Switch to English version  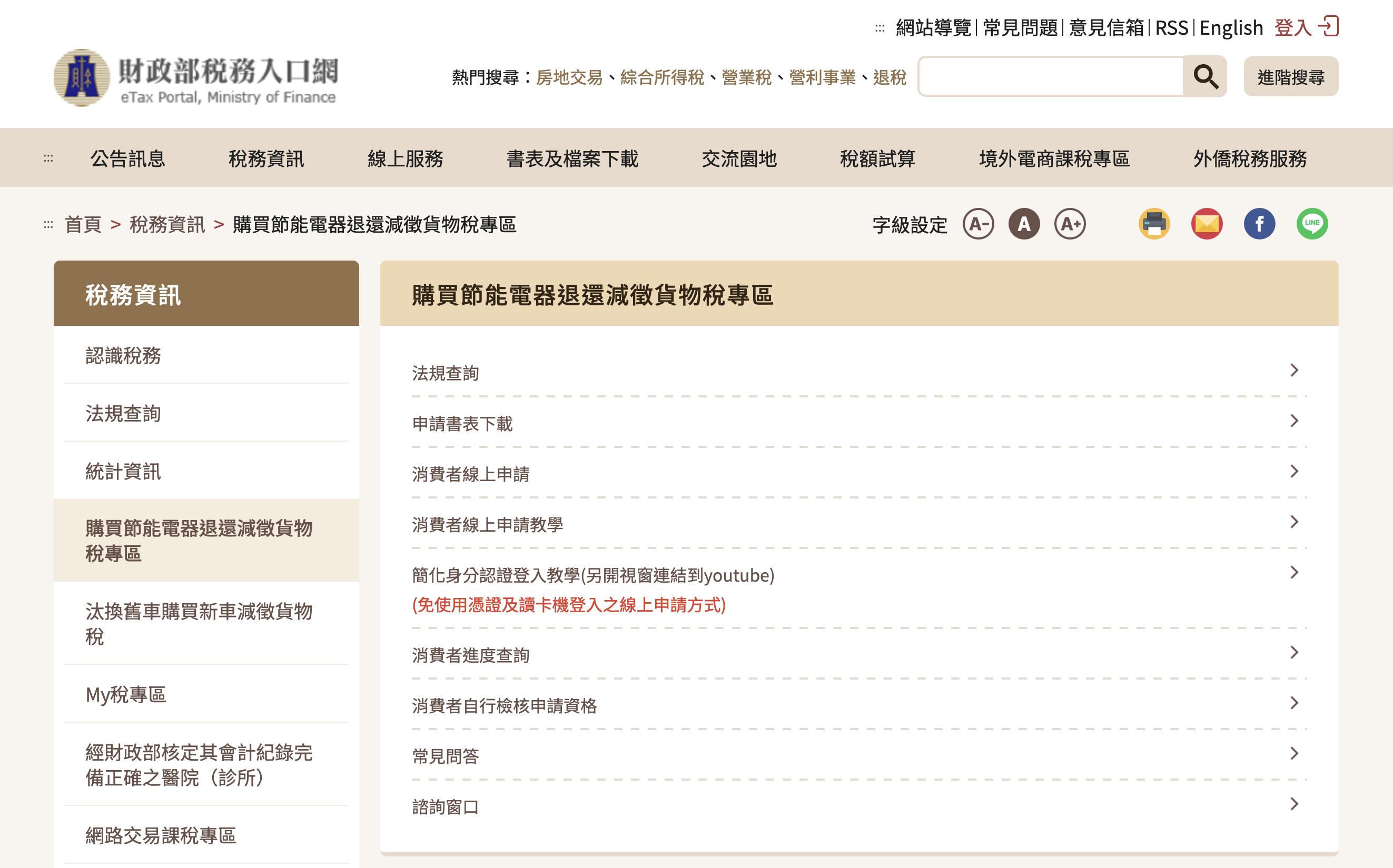pos(1231,27)
